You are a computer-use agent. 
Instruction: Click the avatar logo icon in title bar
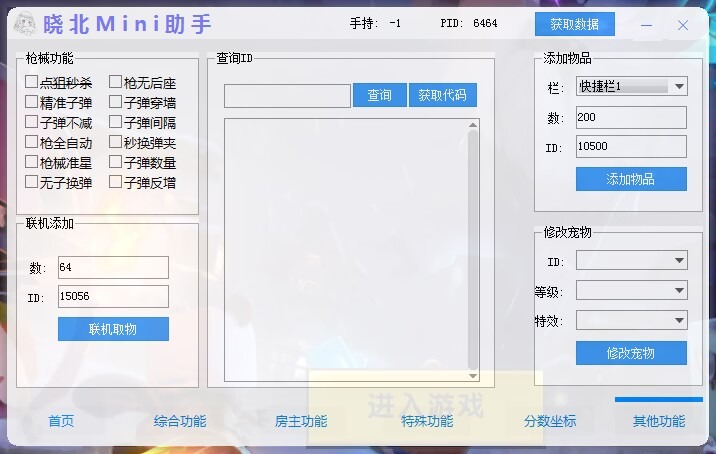click(x=25, y=24)
